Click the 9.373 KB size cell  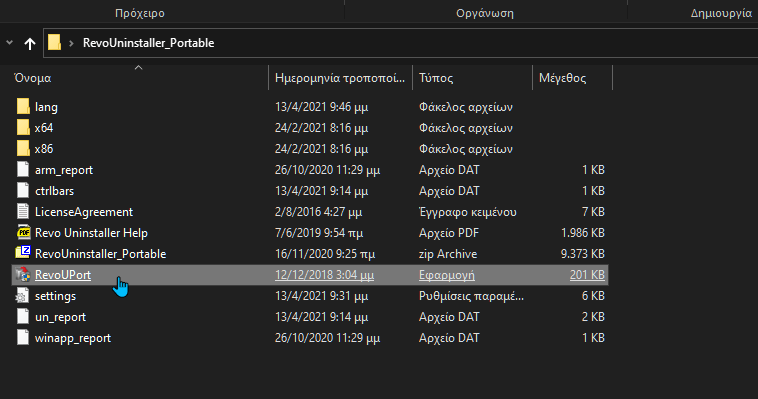click(x=583, y=254)
